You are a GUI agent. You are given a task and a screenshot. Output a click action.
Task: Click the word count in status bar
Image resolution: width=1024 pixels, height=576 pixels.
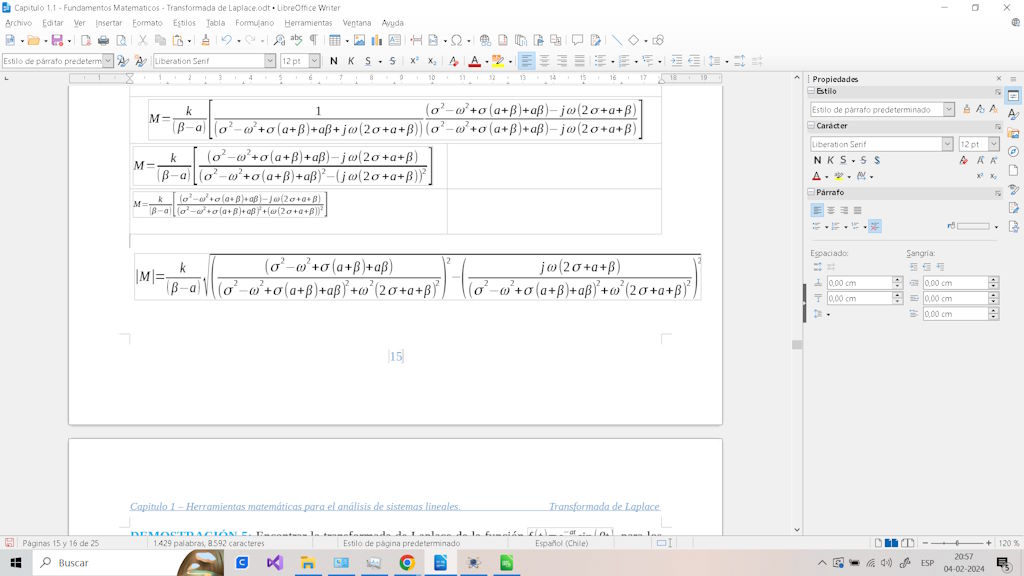pyautogui.click(x=208, y=543)
